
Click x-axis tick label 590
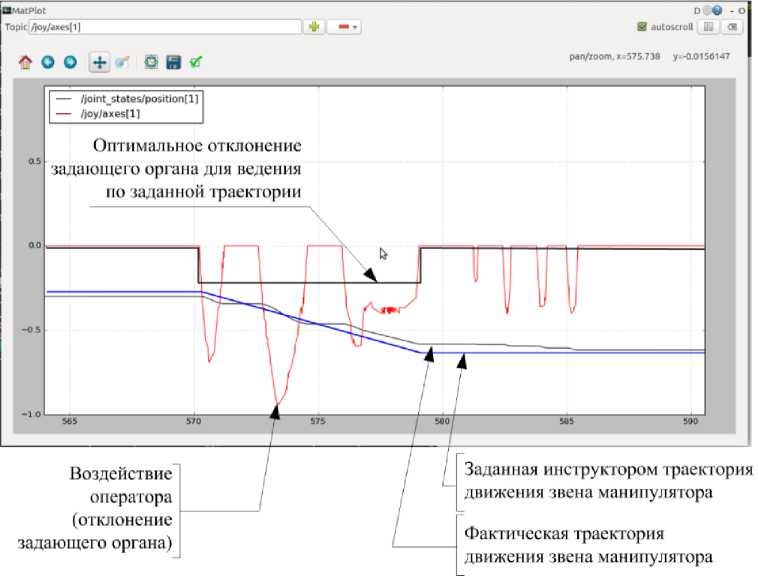[x=690, y=421]
